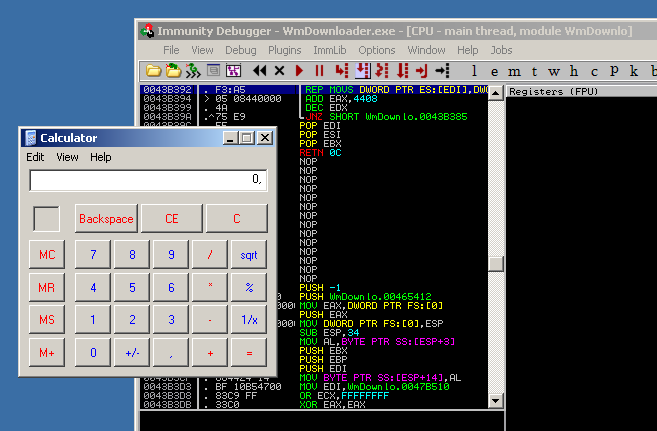Viewport: 657px width, 431px height.
Task: Click the multiply button in Calculator
Action: 210,287
